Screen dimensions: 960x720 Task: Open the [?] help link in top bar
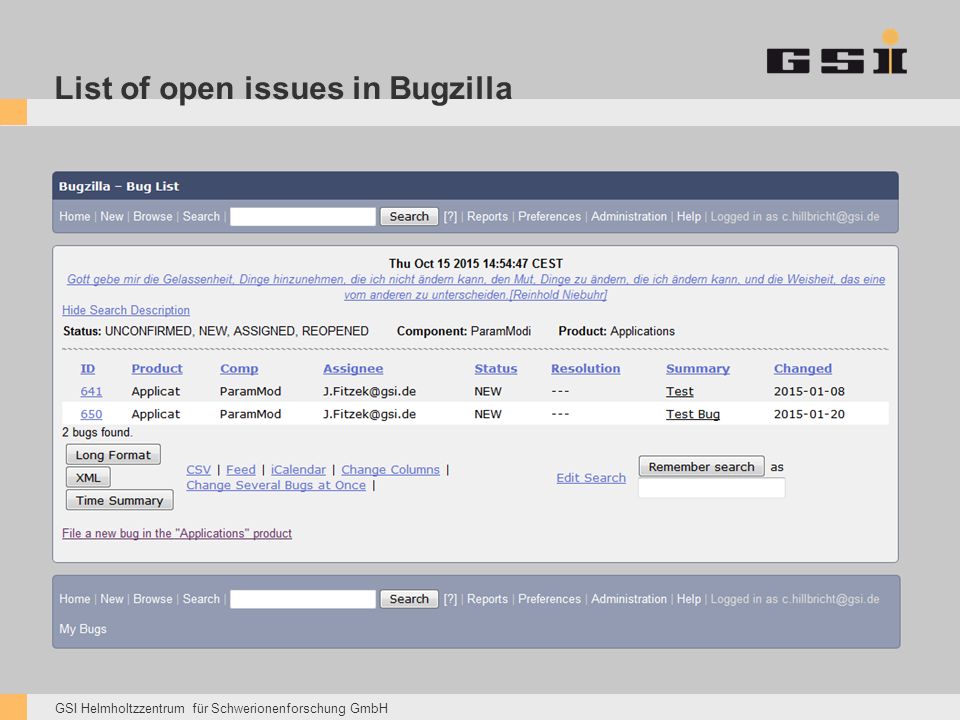pyautogui.click(x=450, y=217)
